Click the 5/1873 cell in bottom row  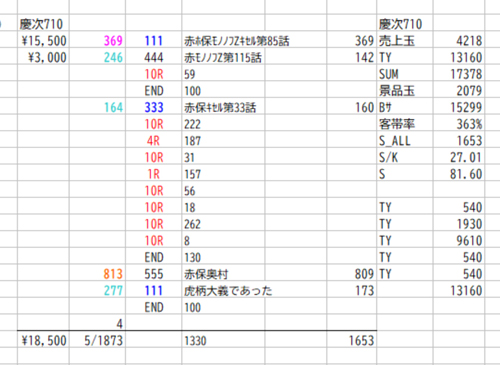point(97,341)
